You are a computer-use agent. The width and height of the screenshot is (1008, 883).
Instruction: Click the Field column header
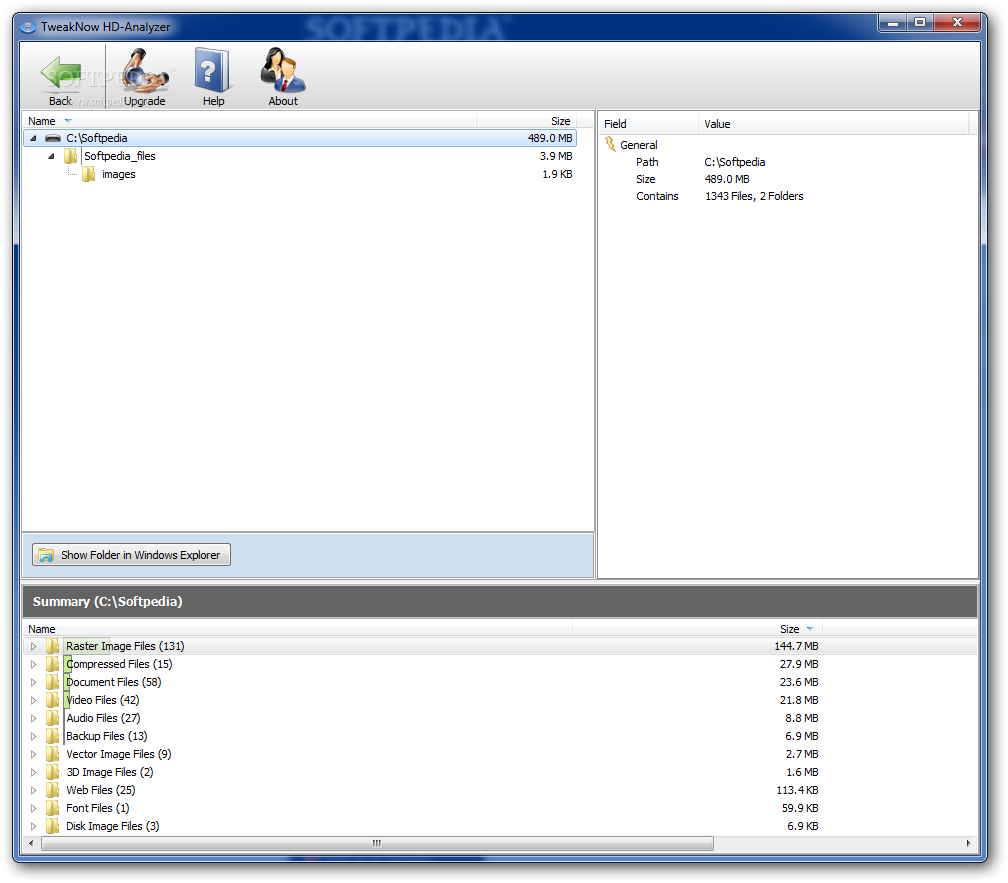648,124
